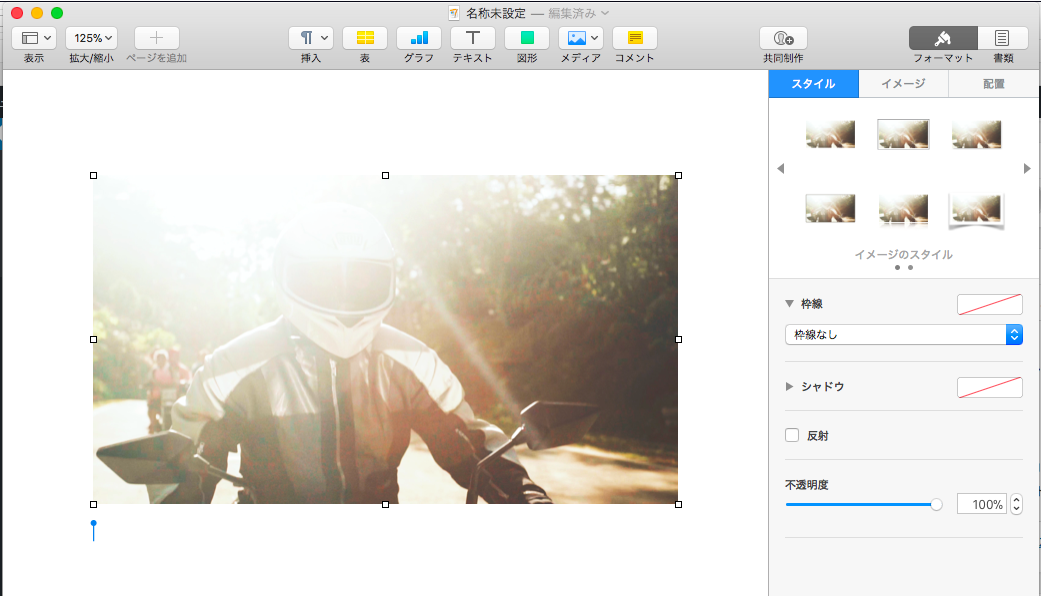Click the 図形 (Shape) toolbar icon
The width and height of the screenshot is (1041, 596).
pos(527,38)
